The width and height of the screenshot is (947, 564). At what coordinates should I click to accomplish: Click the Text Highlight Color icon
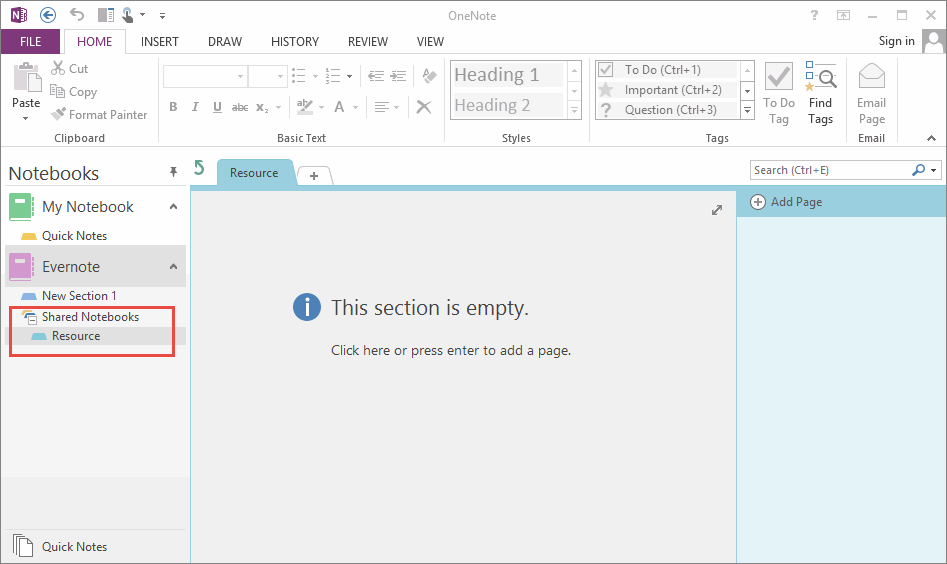pyautogui.click(x=305, y=107)
